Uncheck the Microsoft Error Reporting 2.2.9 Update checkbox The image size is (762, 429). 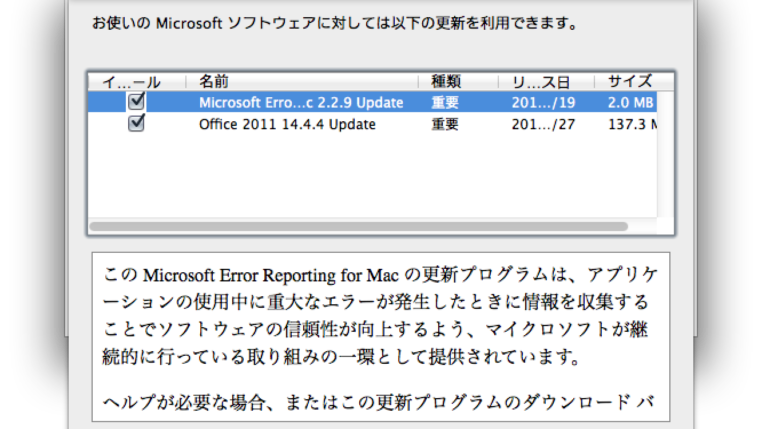tap(136, 102)
